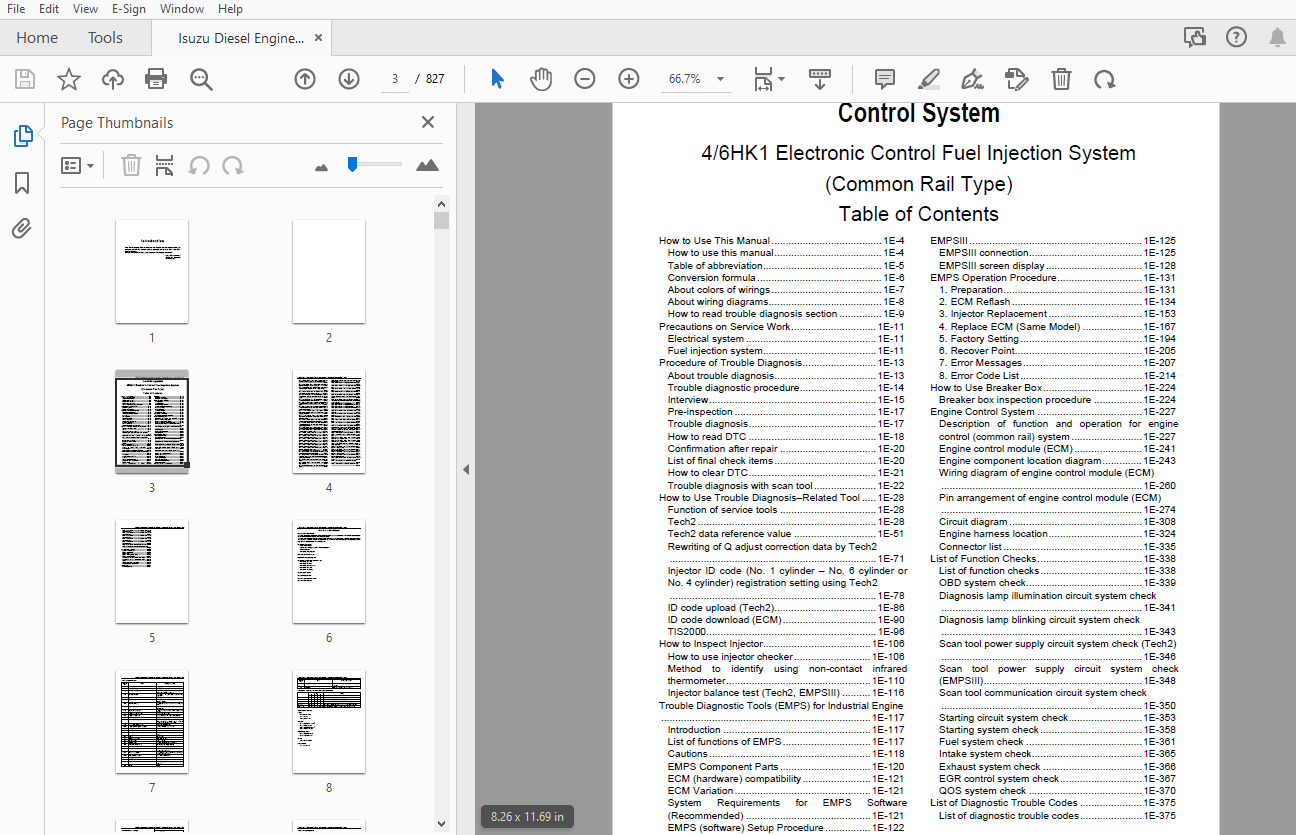Collapse the navigation pane arrow
The width and height of the screenshot is (1296, 835).
[x=466, y=469]
